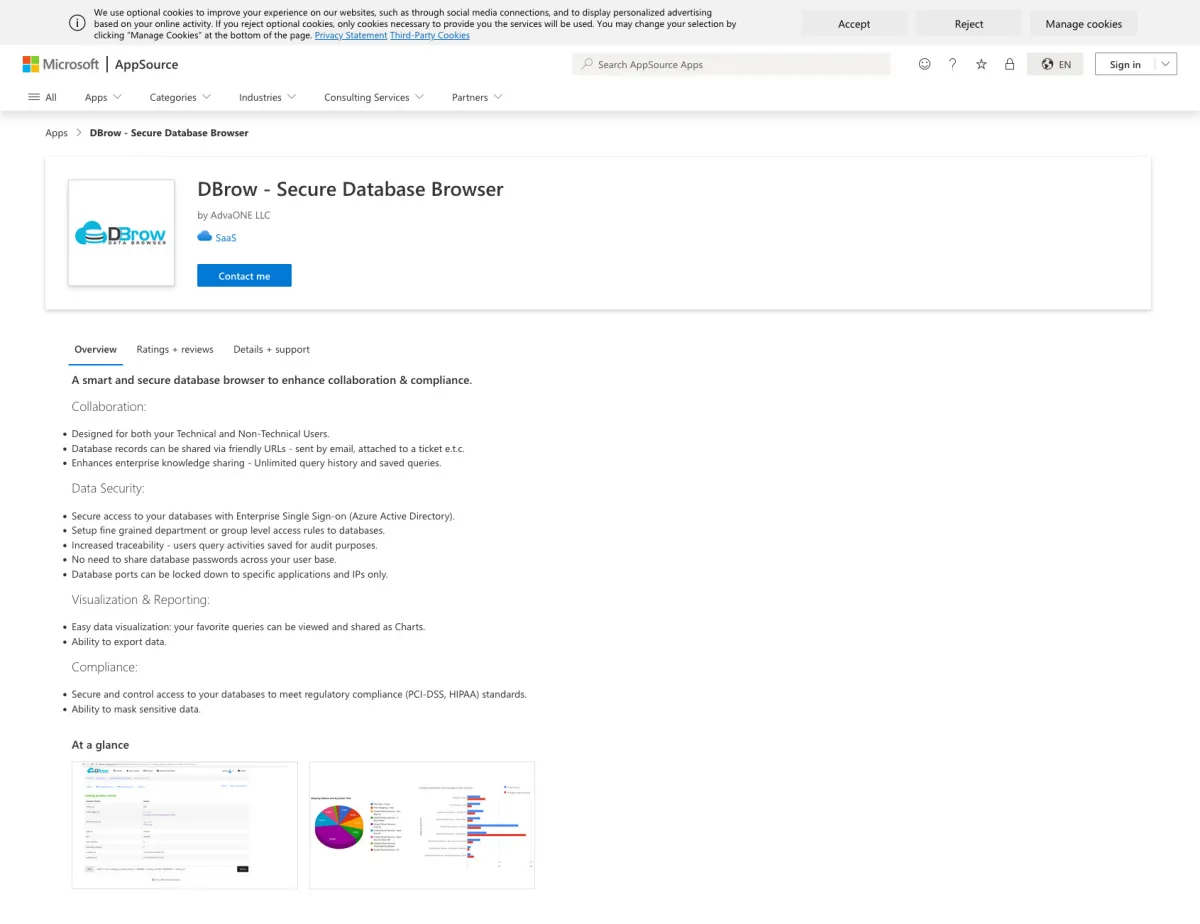Expand the Categories menu
The width and height of the screenshot is (1200, 924).
(x=180, y=97)
